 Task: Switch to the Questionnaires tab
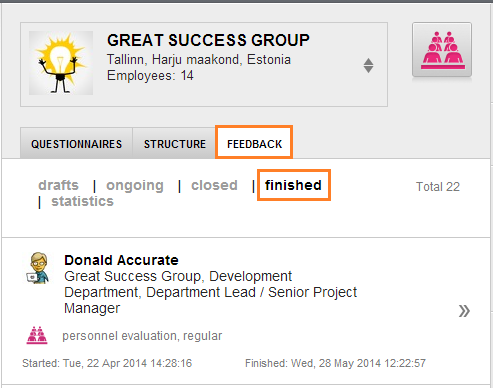(76, 144)
